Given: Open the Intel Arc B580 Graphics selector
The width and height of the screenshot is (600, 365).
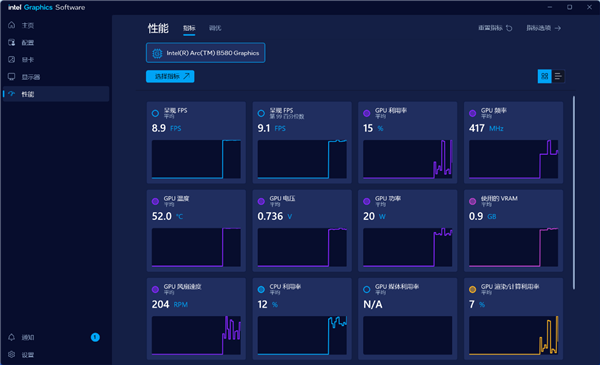Looking at the screenshot, I should pos(205,53).
